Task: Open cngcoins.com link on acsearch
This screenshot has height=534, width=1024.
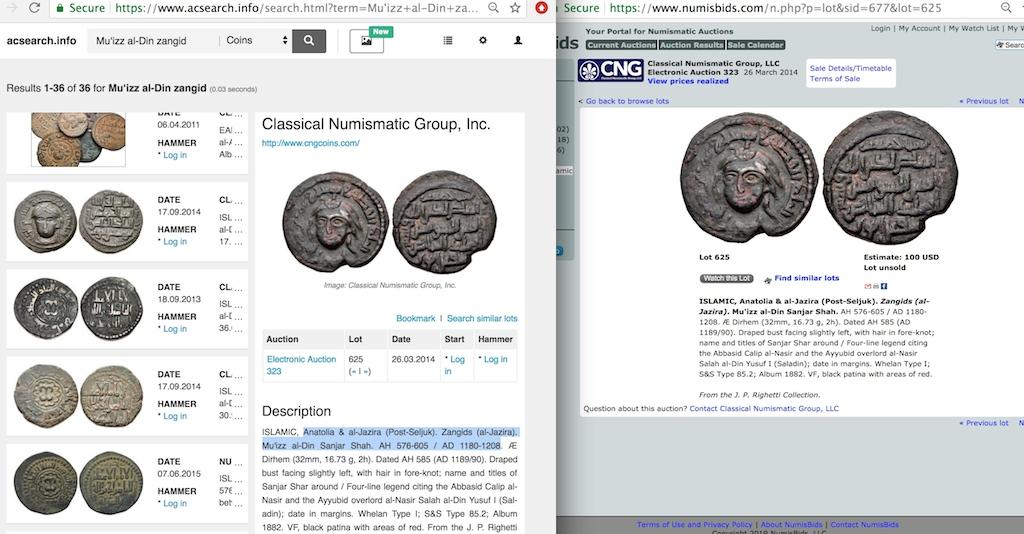Action: [310, 143]
